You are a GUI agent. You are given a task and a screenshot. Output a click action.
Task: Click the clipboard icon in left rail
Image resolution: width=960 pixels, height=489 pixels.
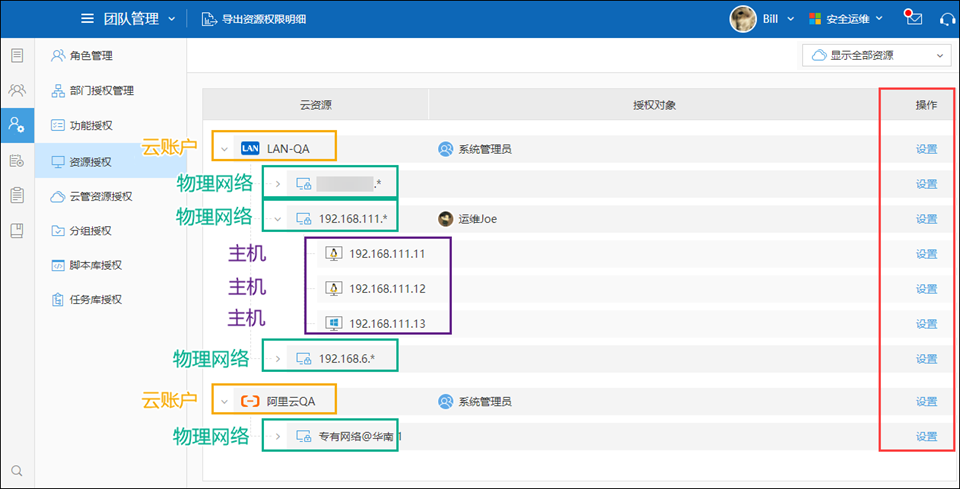click(16, 195)
